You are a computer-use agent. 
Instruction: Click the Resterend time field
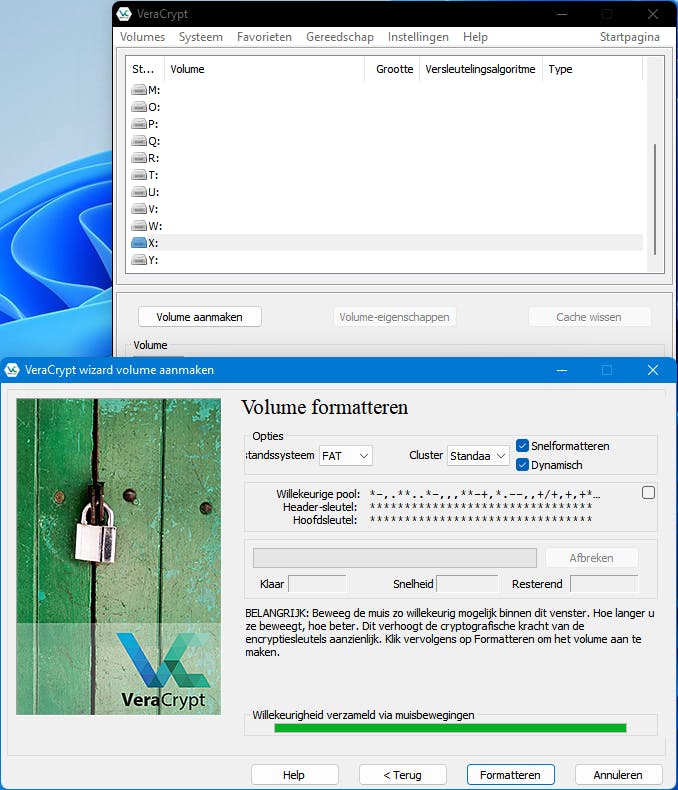[x=604, y=584]
